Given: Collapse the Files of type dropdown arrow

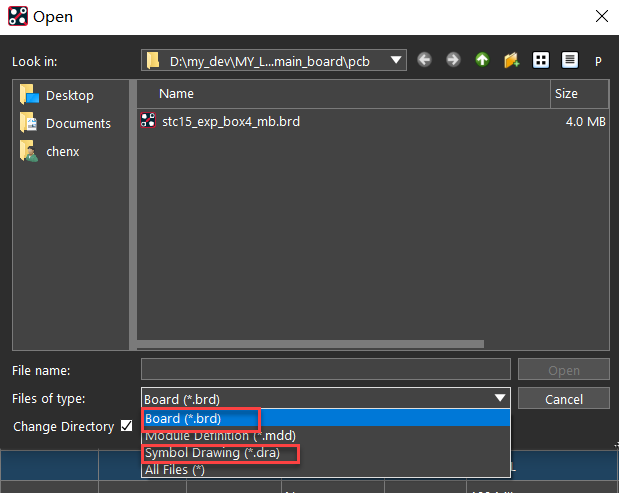Looking at the screenshot, I should click(x=500, y=398).
